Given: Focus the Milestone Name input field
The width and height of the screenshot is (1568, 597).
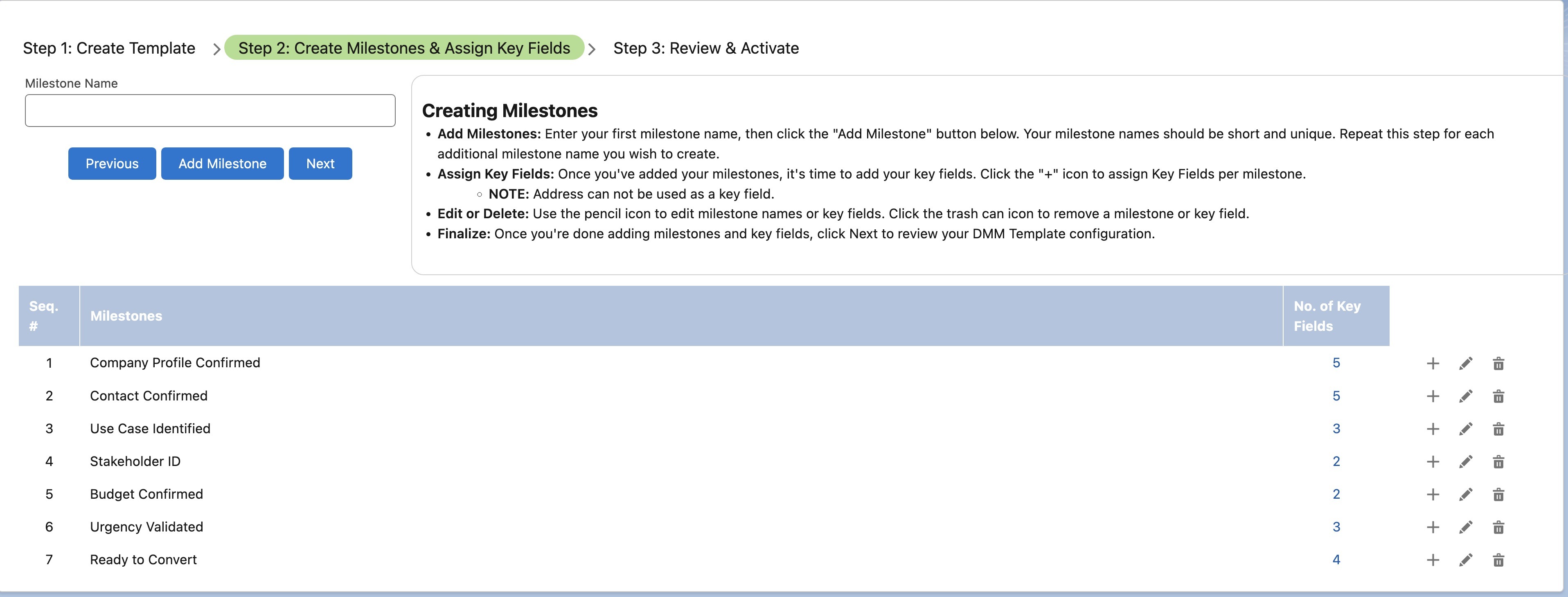Looking at the screenshot, I should click(210, 110).
